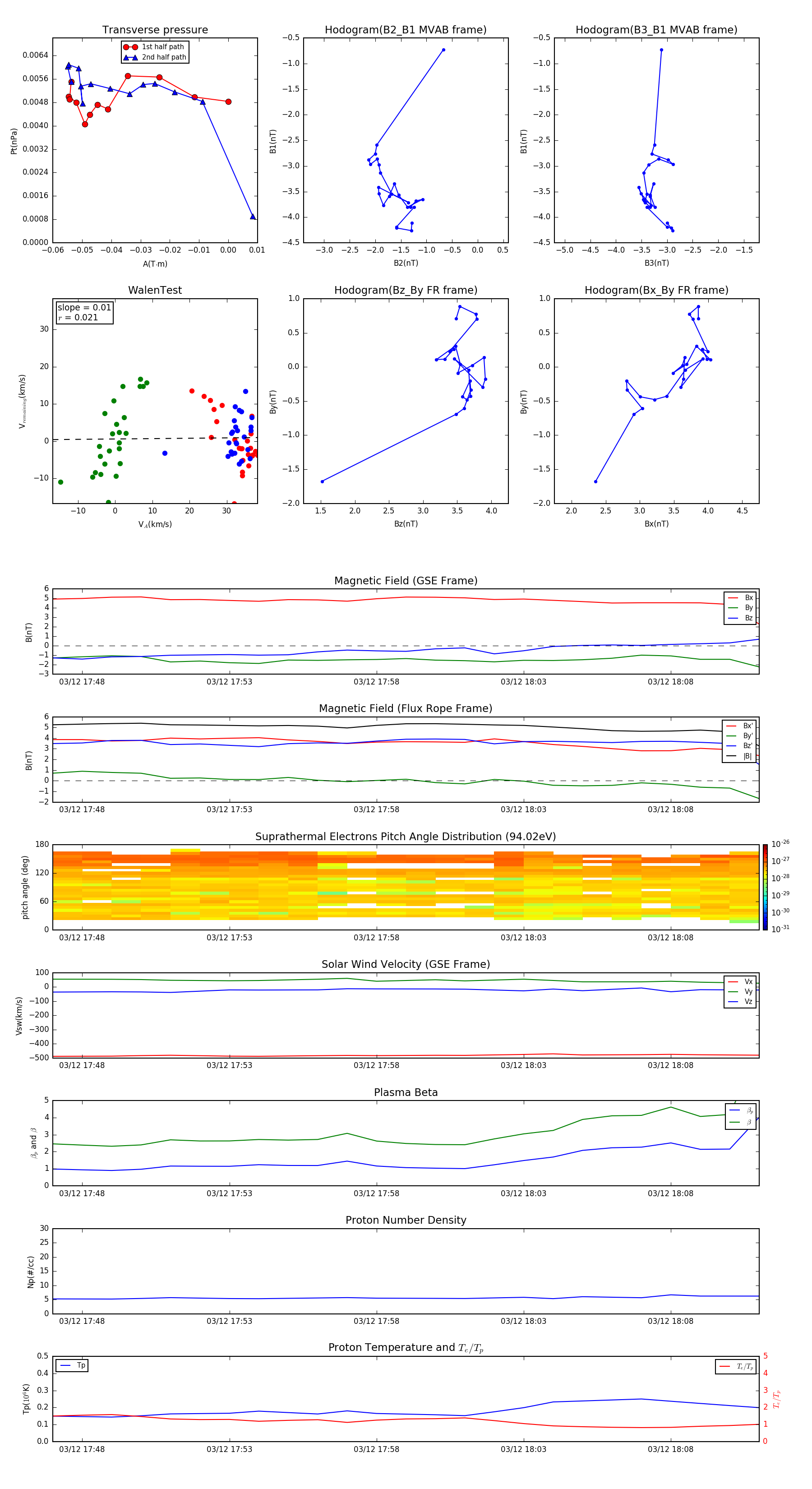Click the "Bz(nT)" x-axis label
The image size is (812, 1489).
pos(406,524)
